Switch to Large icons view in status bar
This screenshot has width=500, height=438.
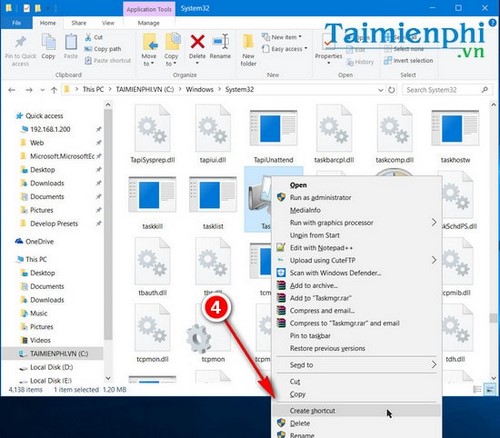(x=490, y=389)
